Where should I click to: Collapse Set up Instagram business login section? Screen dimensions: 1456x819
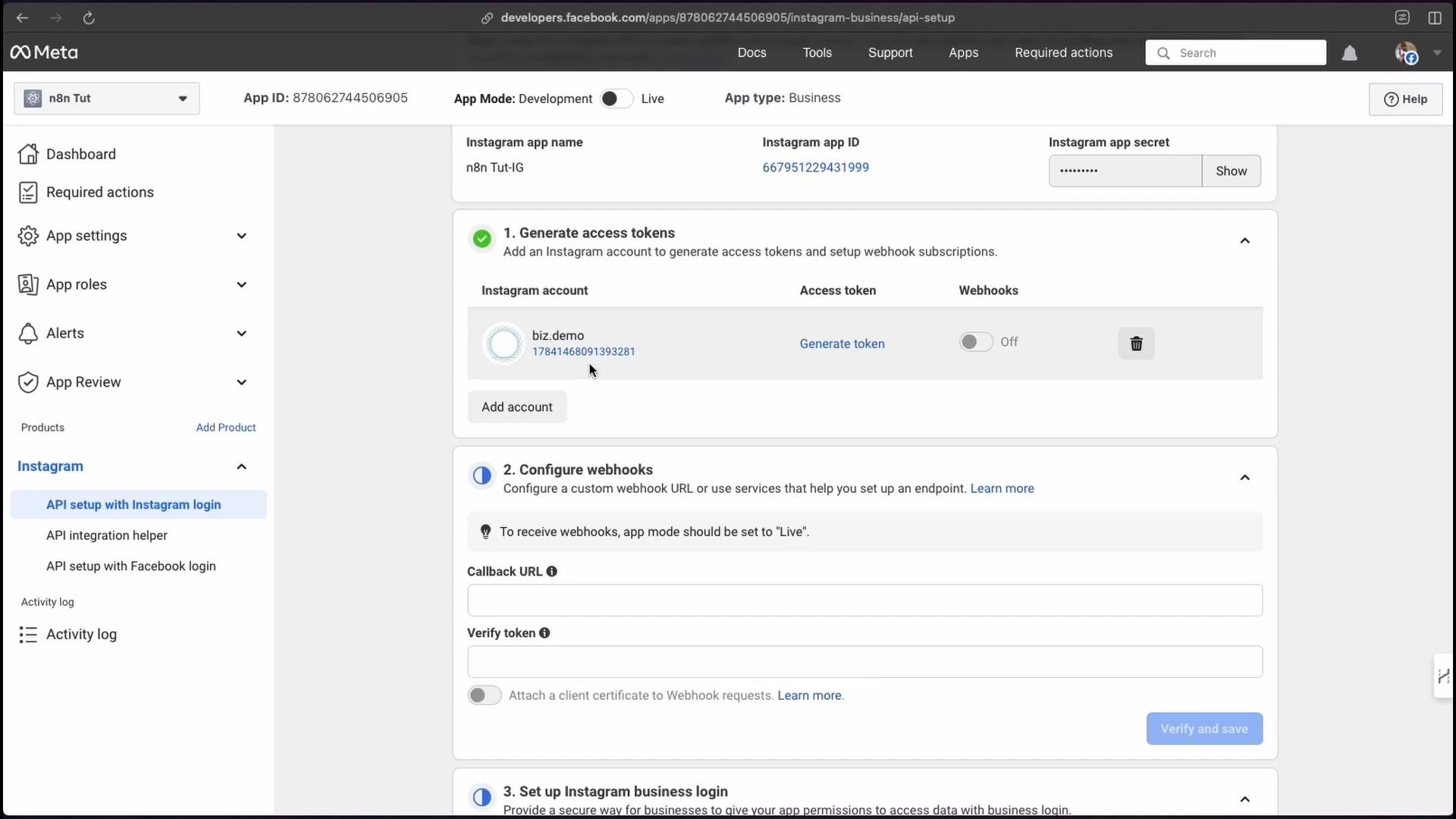coord(1244,799)
